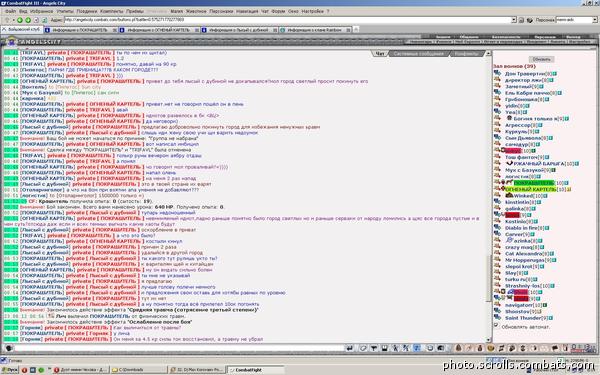Click private message icon beside Дон Травертин
The width and height of the screenshot is (600, 375).
(x=497, y=73)
